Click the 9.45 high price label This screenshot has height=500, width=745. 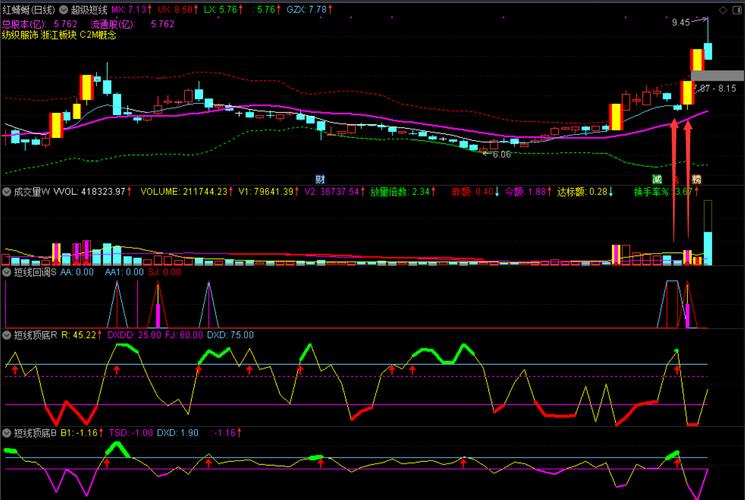[x=681, y=22]
